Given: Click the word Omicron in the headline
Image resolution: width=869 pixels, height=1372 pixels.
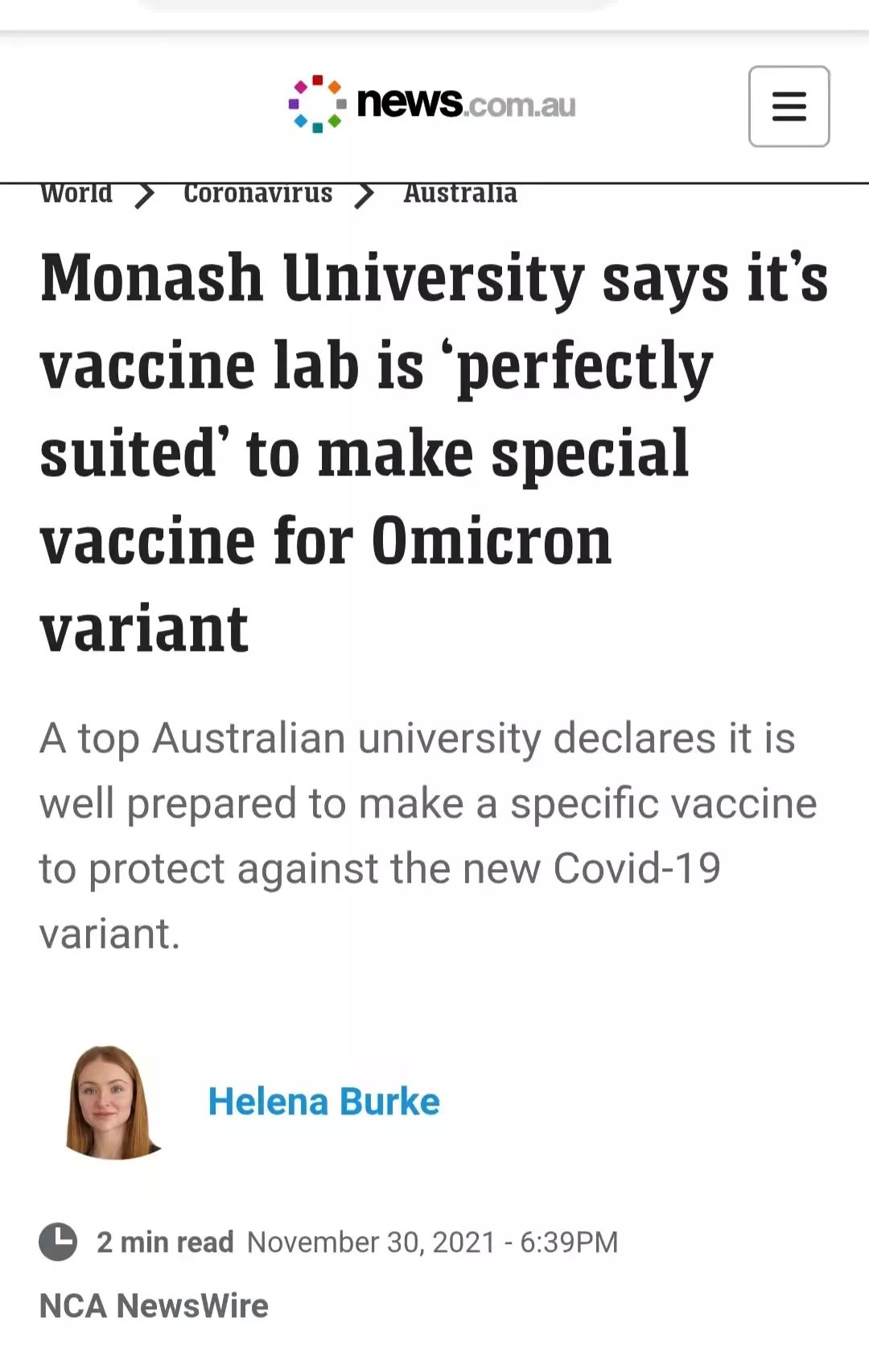Looking at the screenshot, I should [x=492, y=542].
